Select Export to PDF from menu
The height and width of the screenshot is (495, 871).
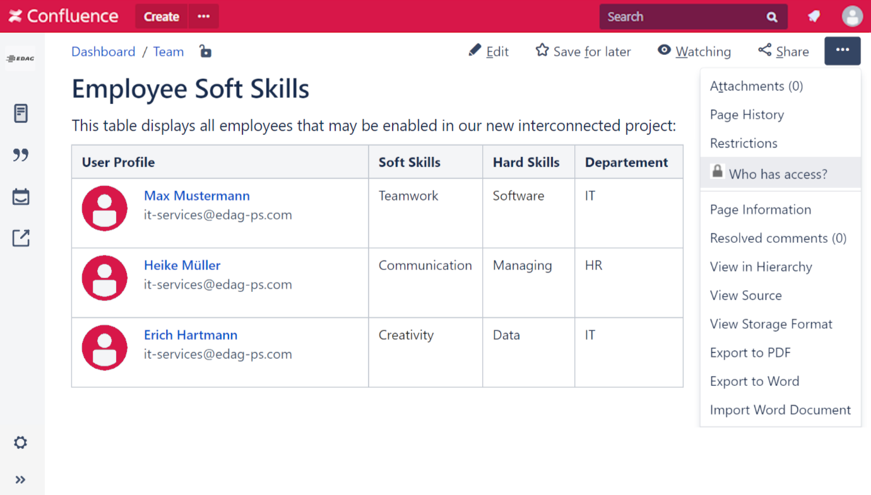coord(750,353)
